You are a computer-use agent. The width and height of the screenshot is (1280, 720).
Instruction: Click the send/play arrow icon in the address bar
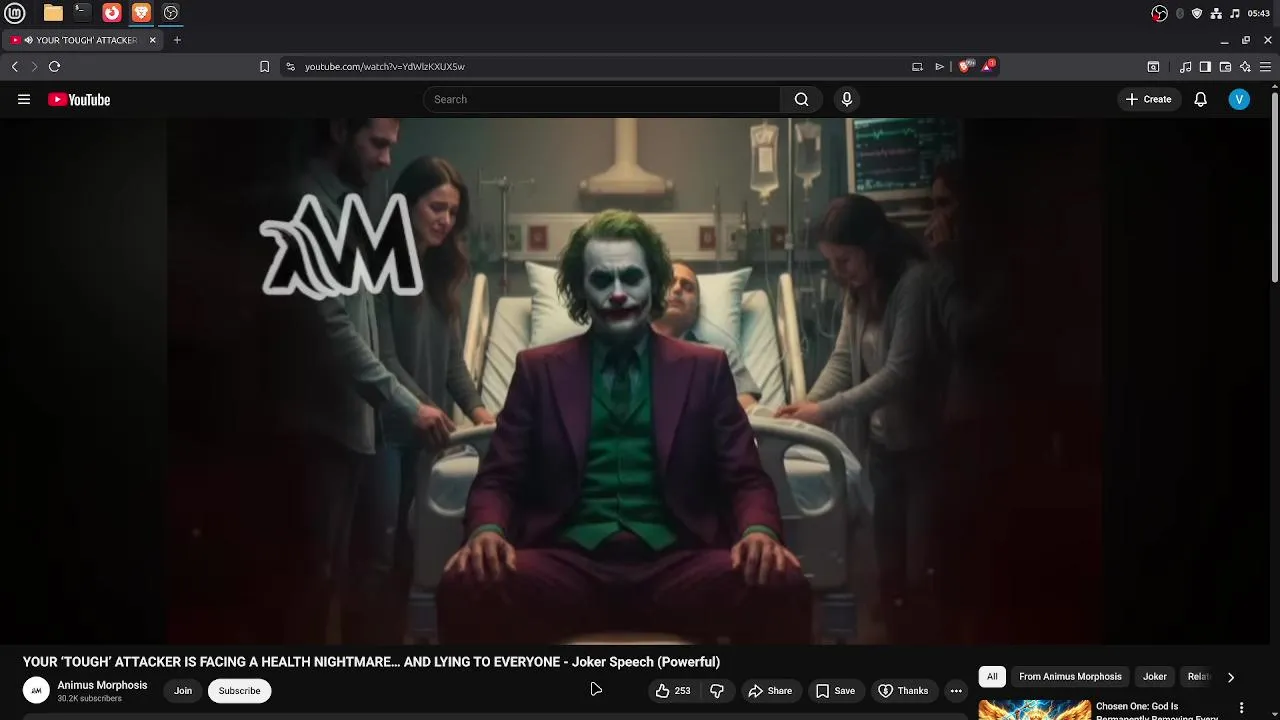939,67
